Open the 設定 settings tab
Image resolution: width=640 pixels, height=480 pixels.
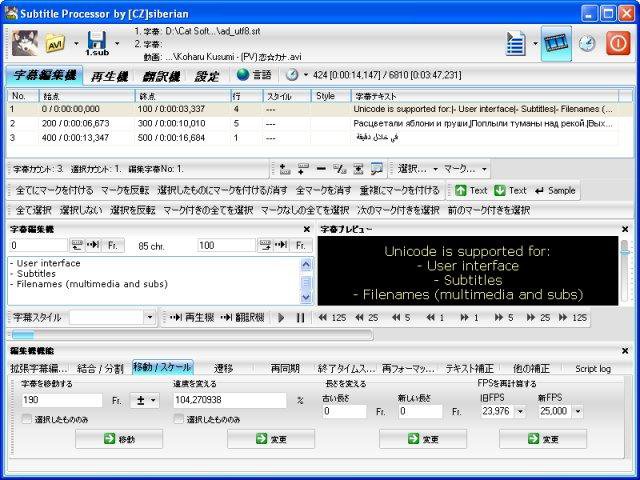point(207,76)
